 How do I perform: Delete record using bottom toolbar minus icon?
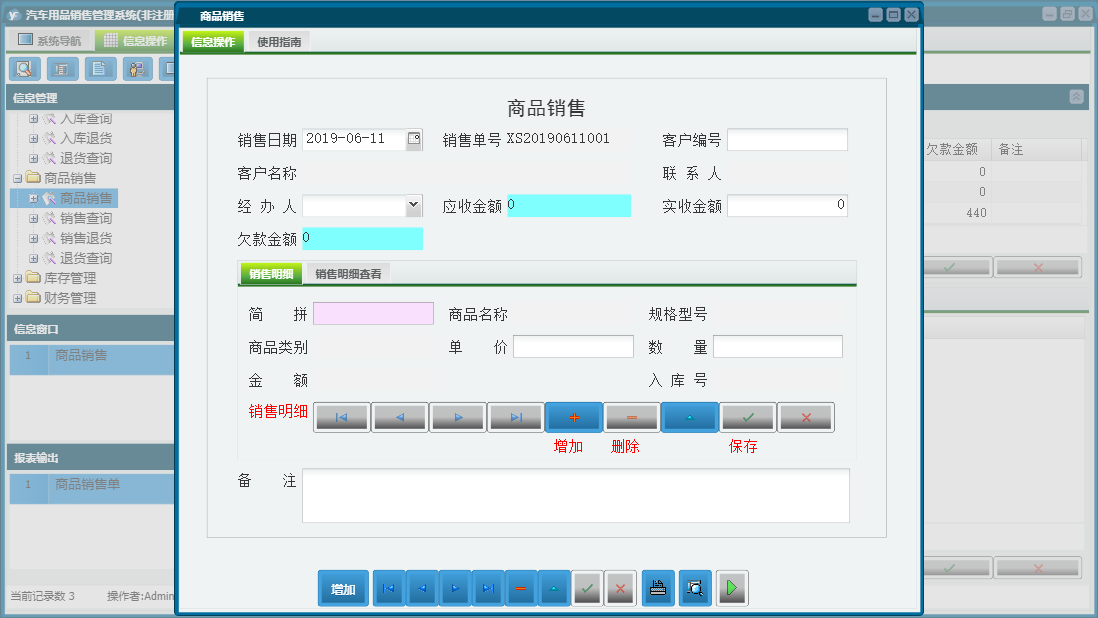(521, 588)
